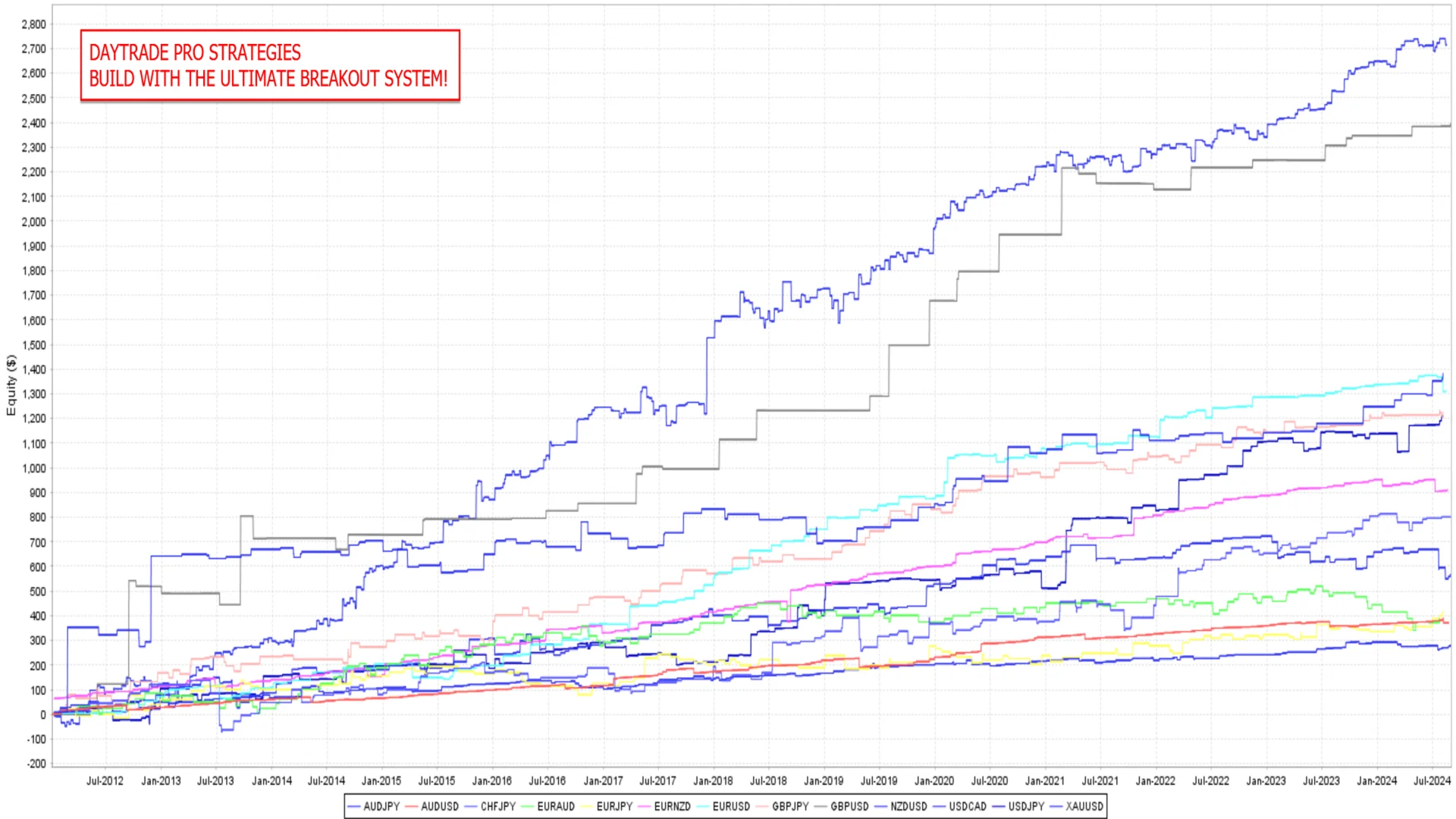The height and width of the screenshot is (819, 1456).
Task: Click the USDCAD legend entry
Action: pos(960,806)
